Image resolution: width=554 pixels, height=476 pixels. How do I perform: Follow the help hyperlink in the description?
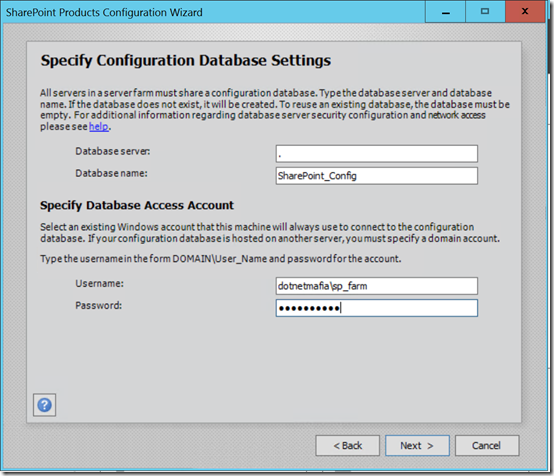tap(99, 127)
